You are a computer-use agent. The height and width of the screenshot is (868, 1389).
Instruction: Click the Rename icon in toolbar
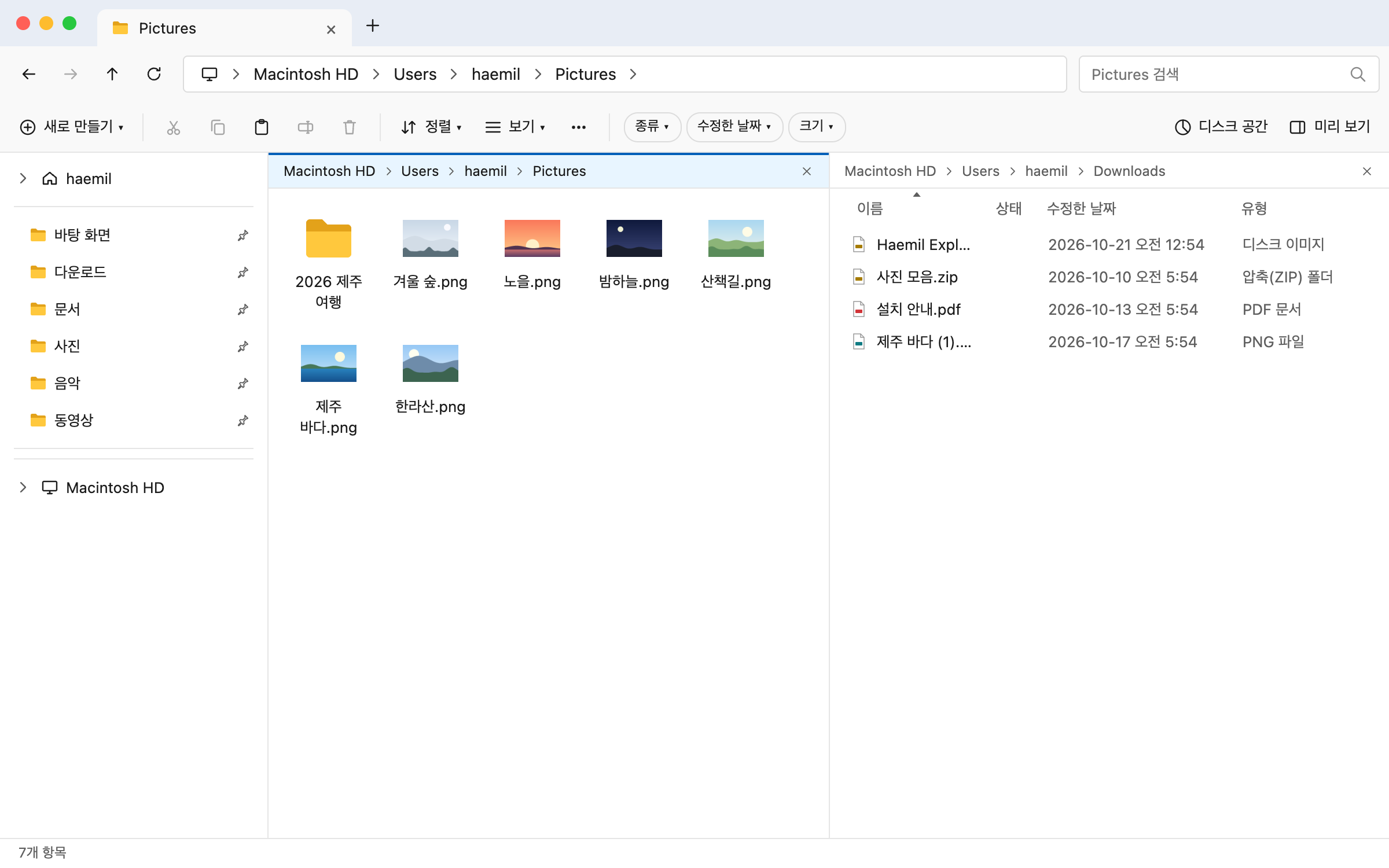(x=306, y=127)
